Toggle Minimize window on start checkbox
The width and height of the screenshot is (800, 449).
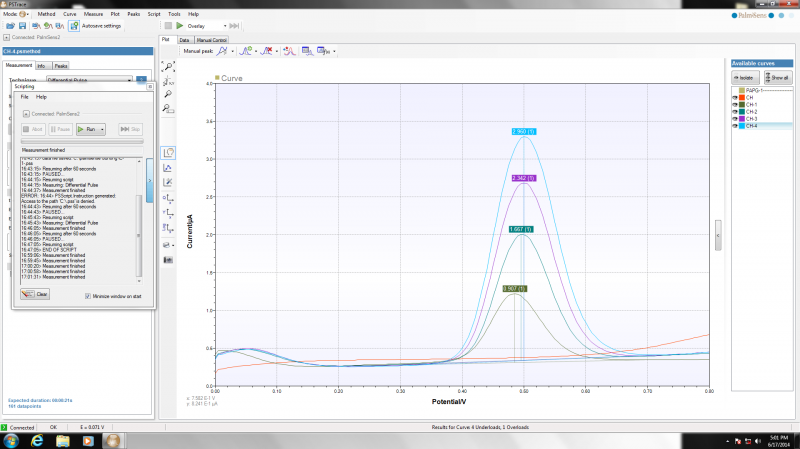[x=88, y=295]
